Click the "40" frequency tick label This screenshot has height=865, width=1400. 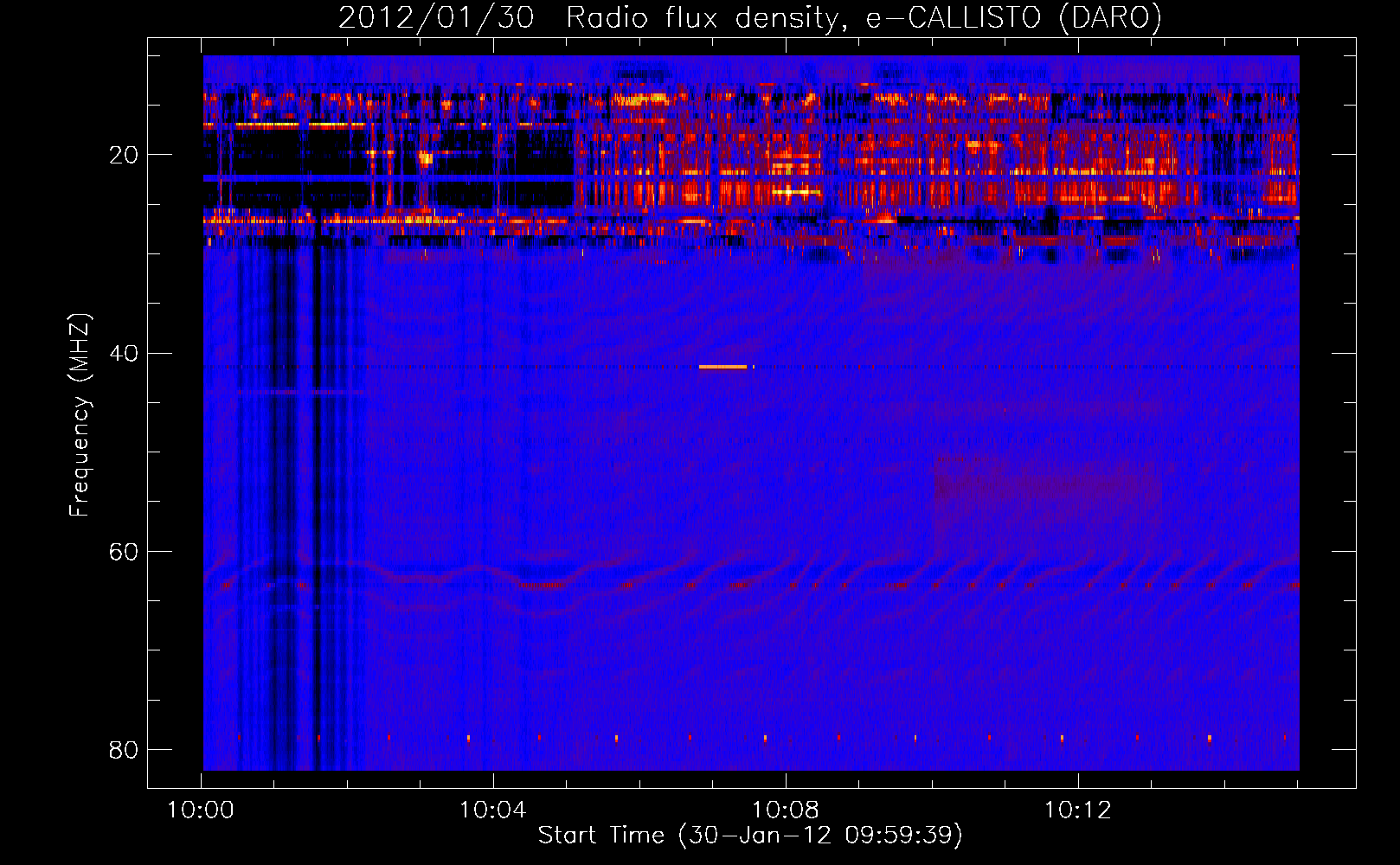click(x=124, y=353)
